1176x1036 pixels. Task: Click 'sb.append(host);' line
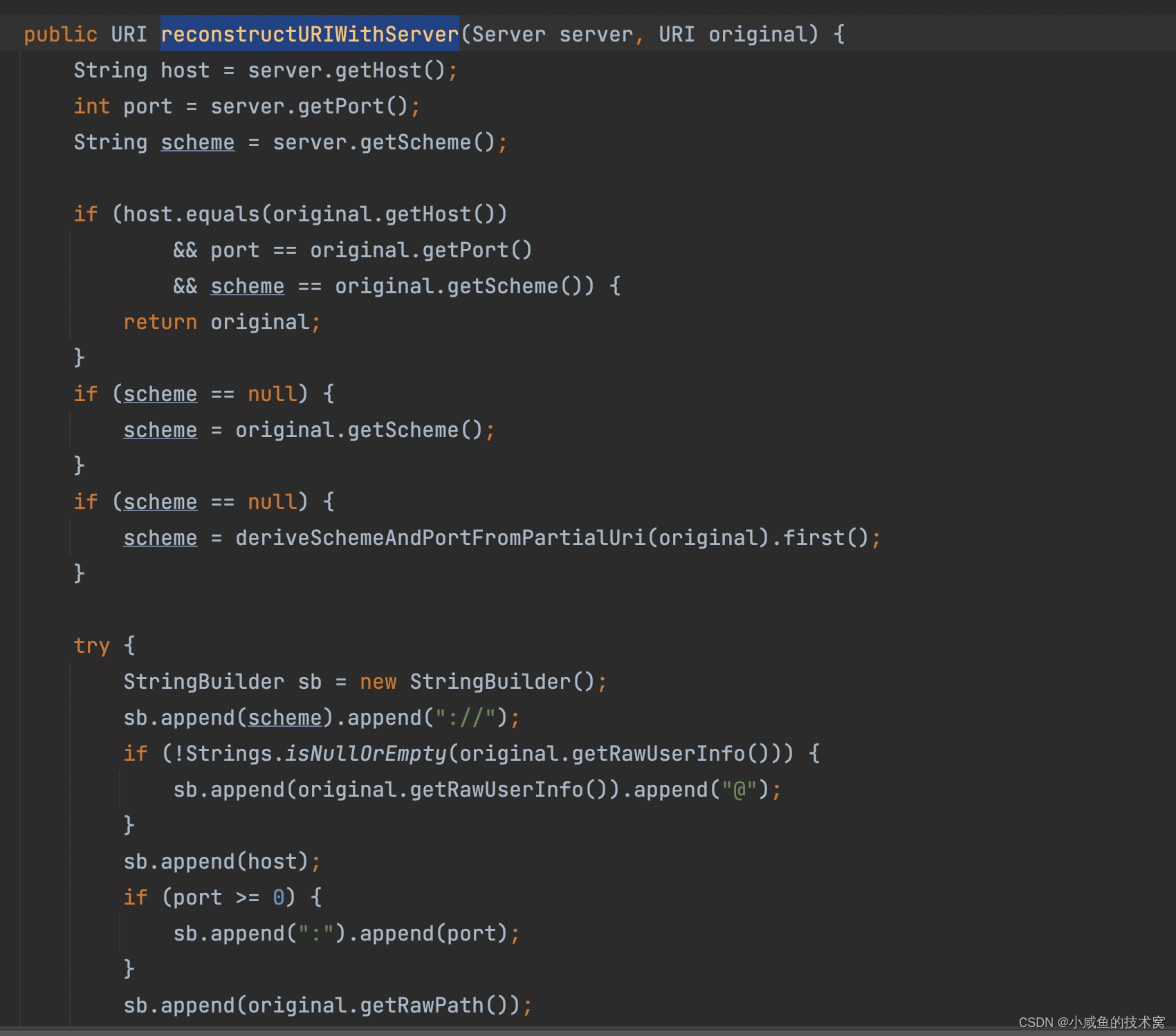click(x=222, y=861)
